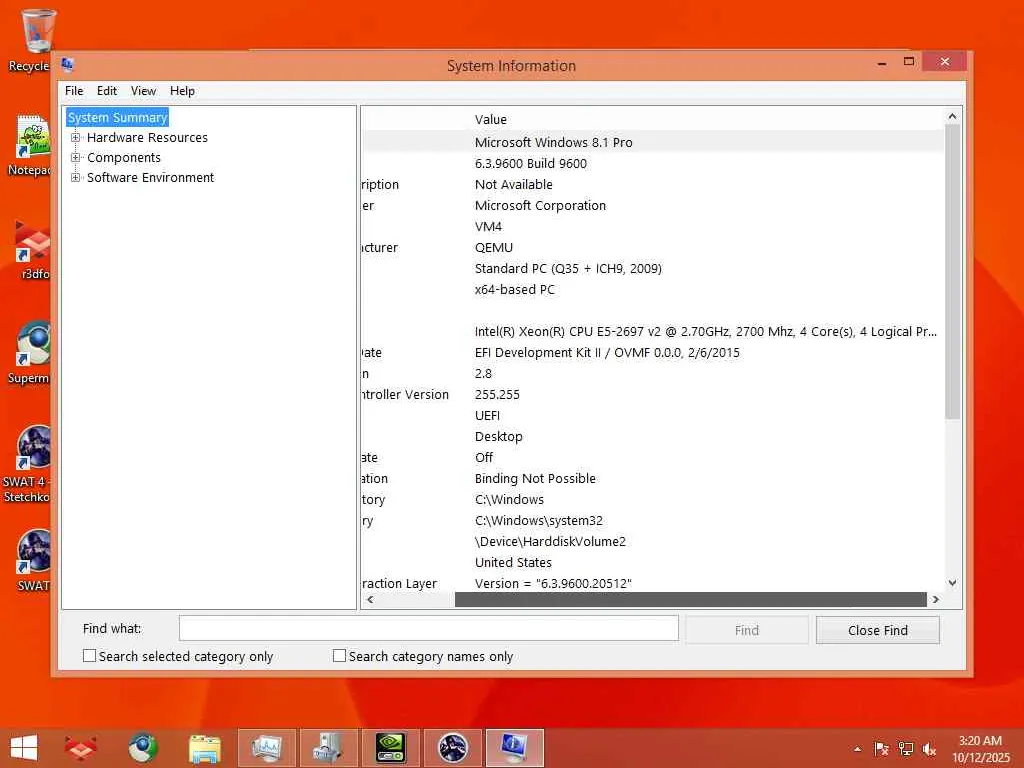1024x768 pixels.
Task: Click the Find button
Action: tap(746, 630)
